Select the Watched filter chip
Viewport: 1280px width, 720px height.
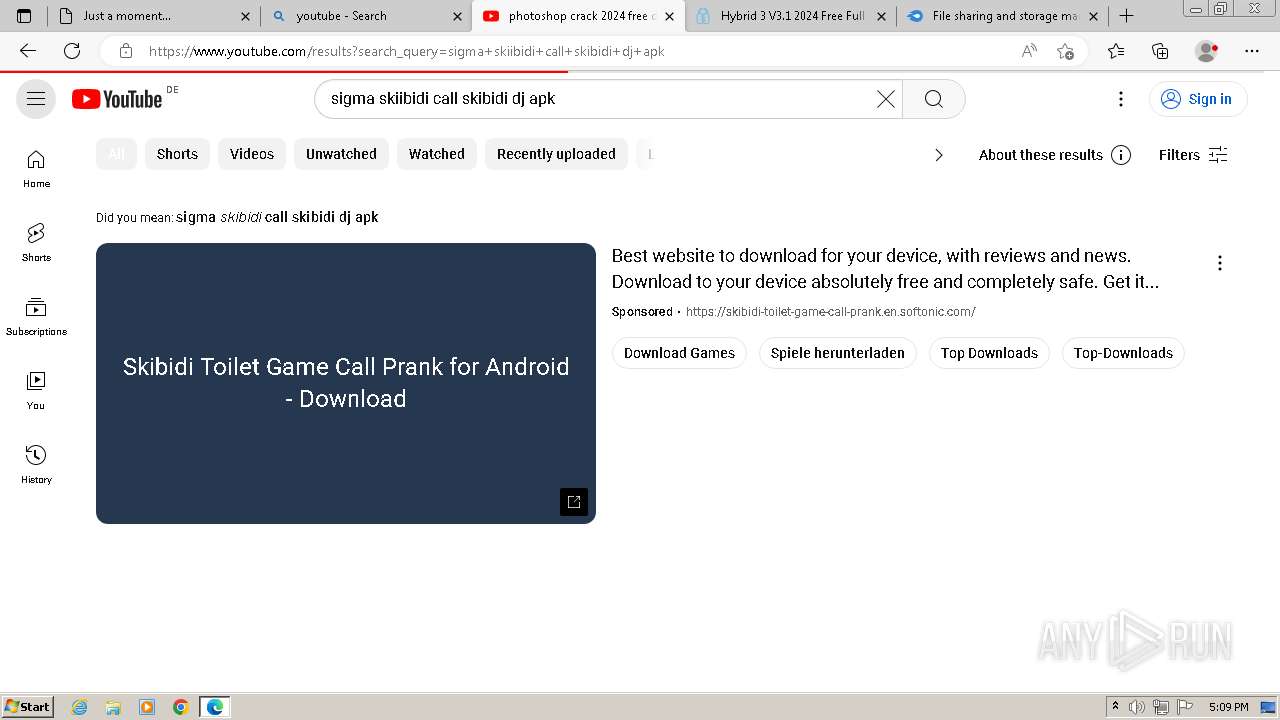coord(437,154)
